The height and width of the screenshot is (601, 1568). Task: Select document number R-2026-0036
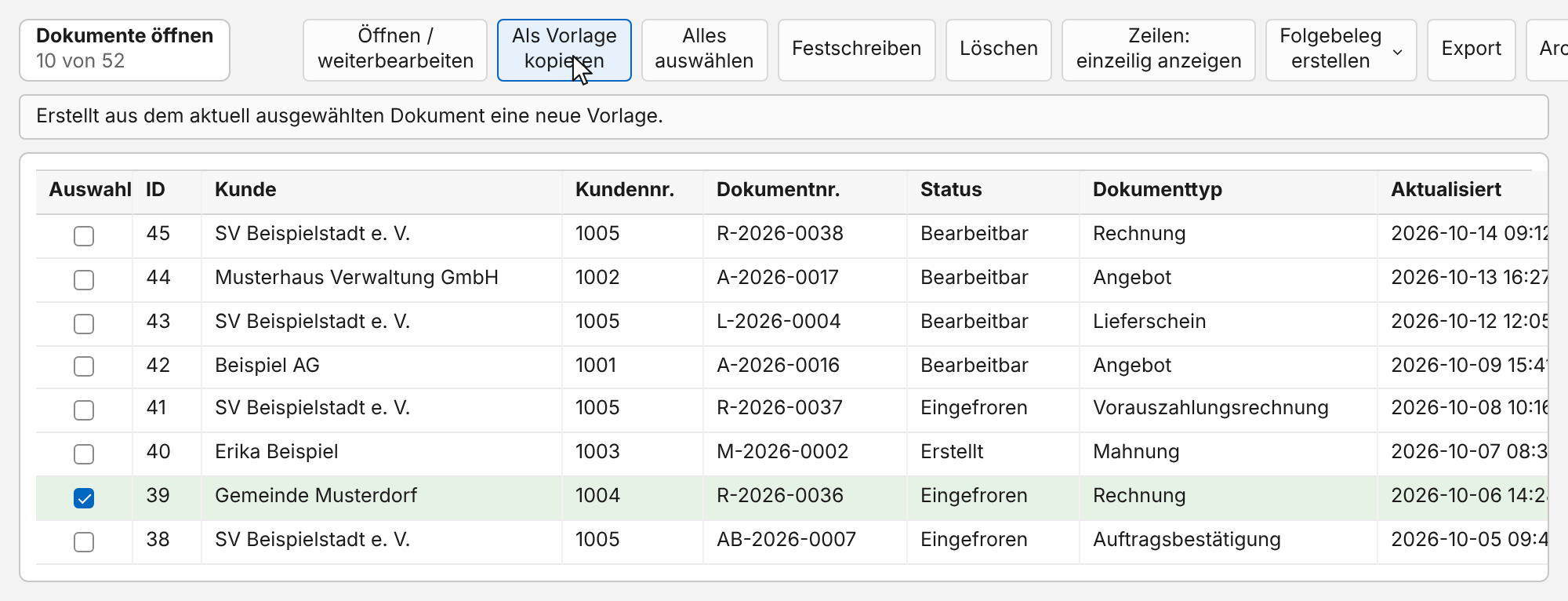[780, 496]
